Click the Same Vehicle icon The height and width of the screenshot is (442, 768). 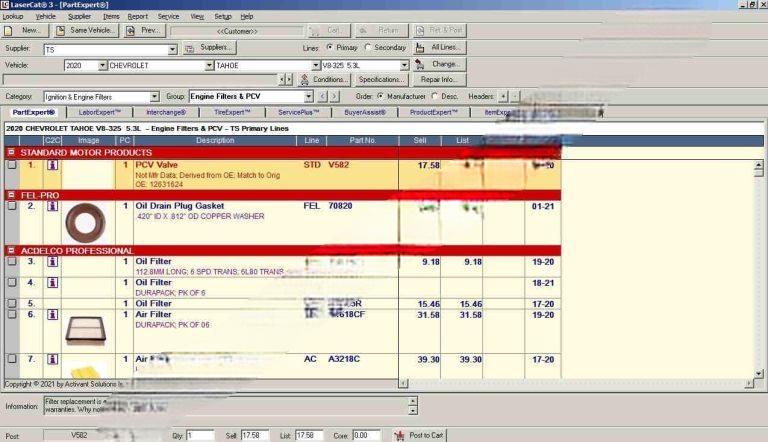click(60, 31)
